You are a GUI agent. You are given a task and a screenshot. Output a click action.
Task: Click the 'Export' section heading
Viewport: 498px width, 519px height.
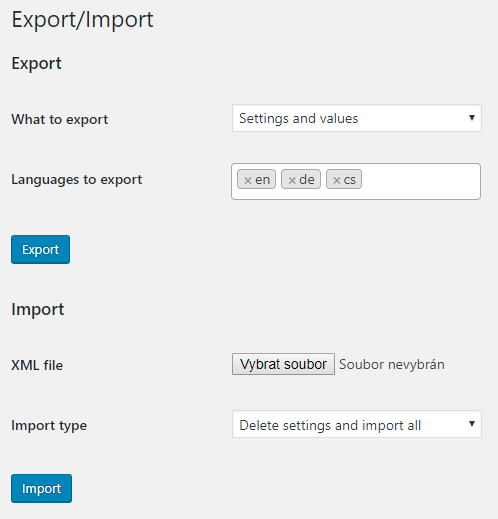36,63
